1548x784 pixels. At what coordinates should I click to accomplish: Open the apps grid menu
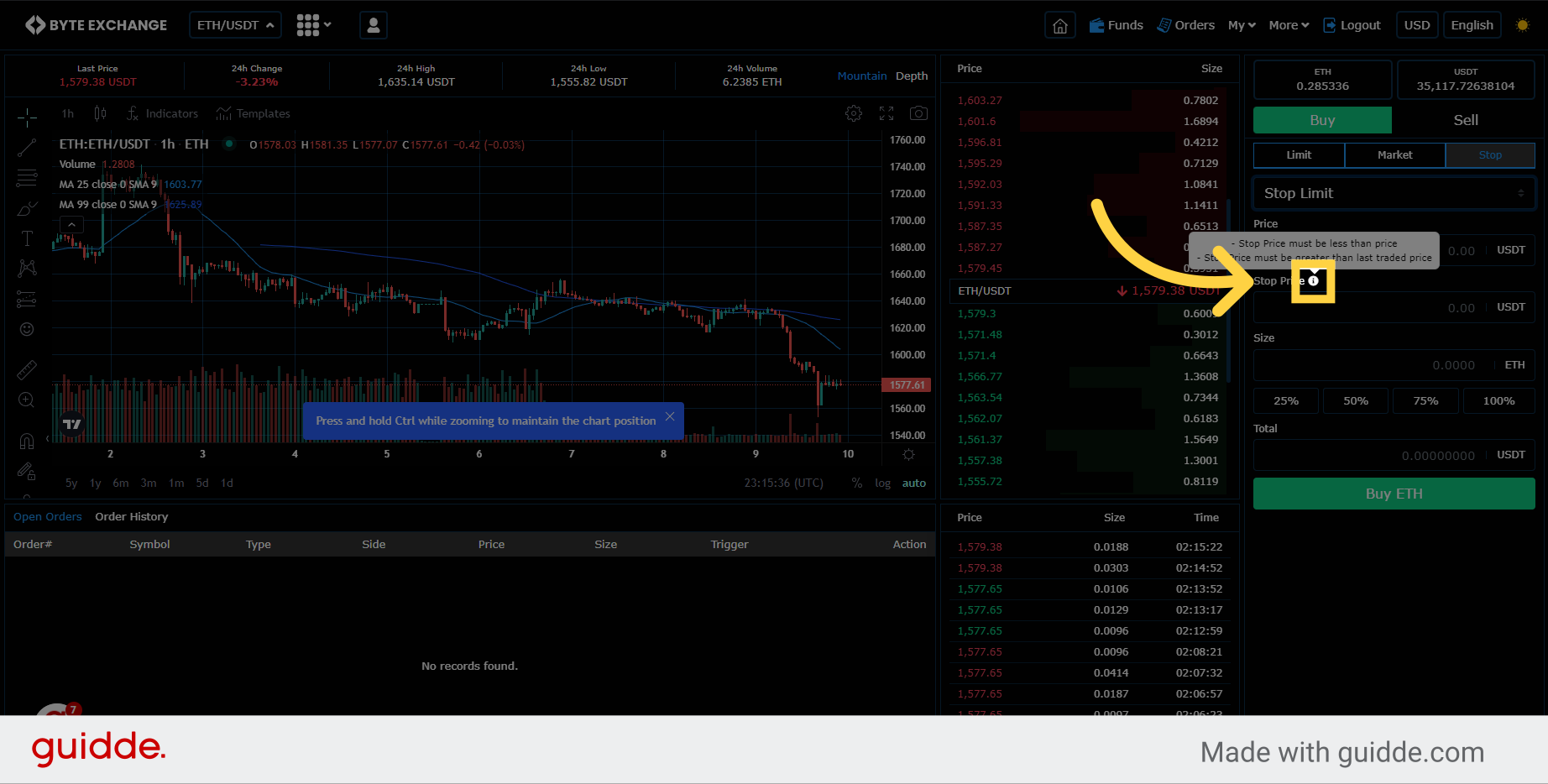313,25
